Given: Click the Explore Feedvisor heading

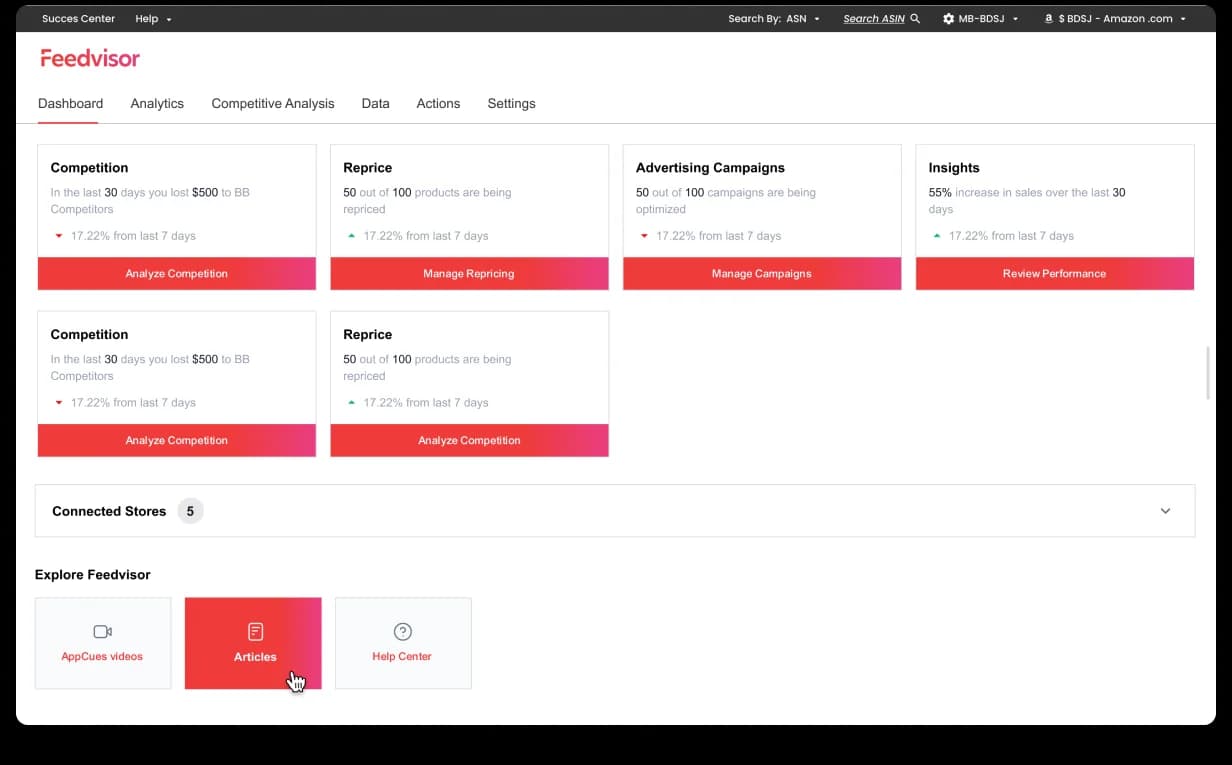Looking at the screenshot, I should pos(93,575).
